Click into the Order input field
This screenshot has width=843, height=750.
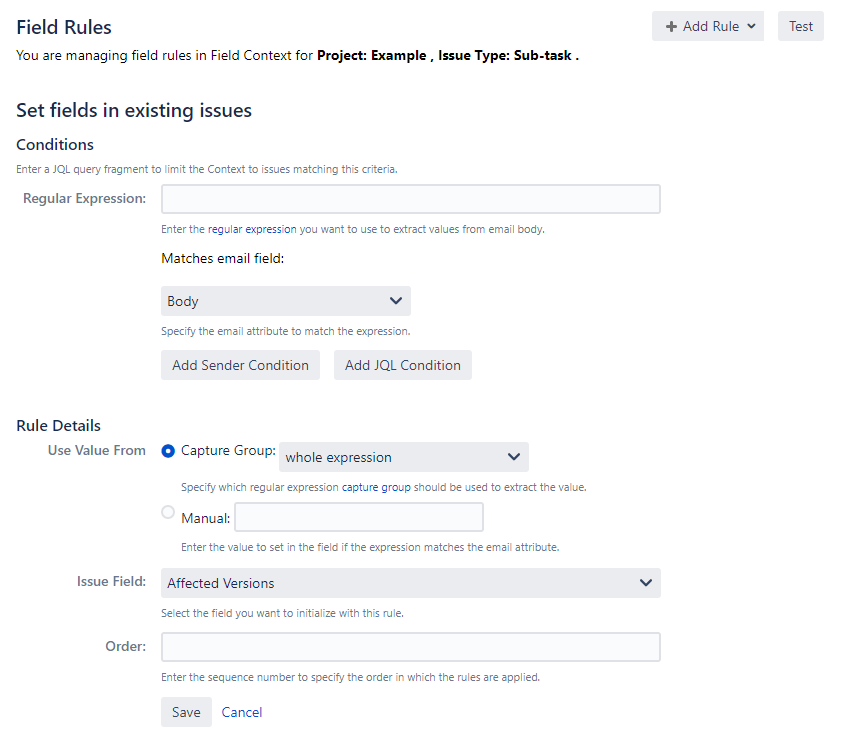(x=411, y=647)
